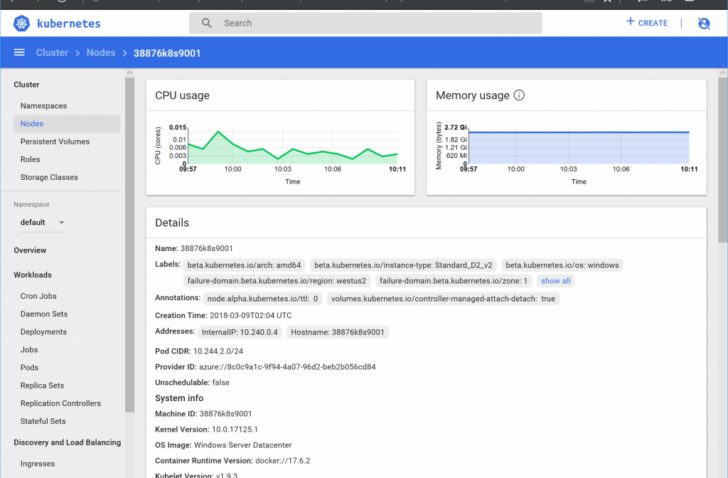Open Ingresses in the sidebar
This screenshot has height=478, width=728.
pos(38,464)
